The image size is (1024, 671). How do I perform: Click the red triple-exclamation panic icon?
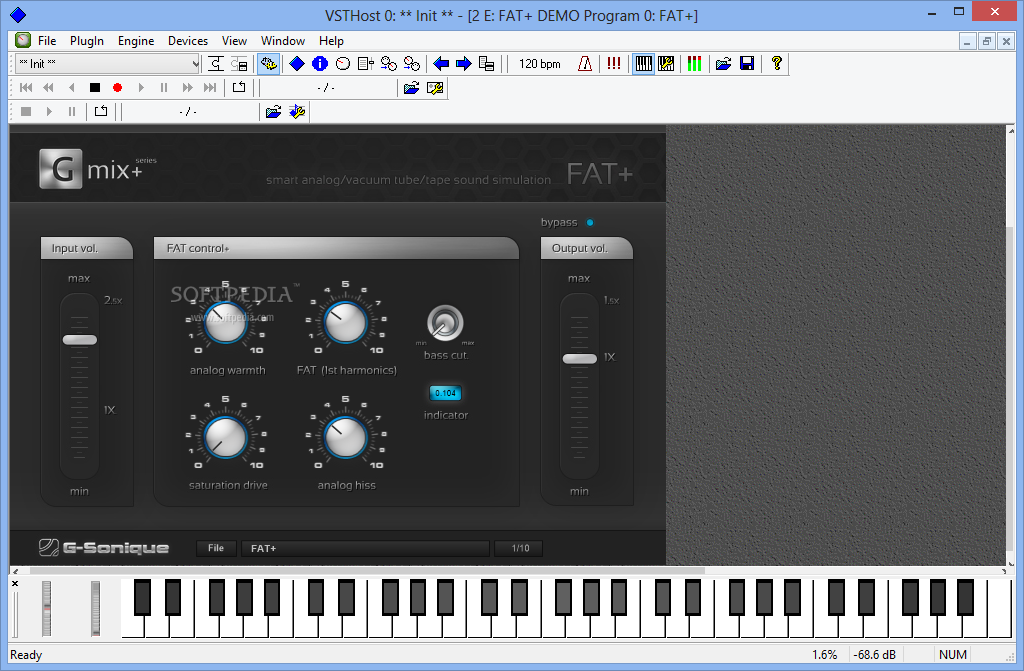614,63
